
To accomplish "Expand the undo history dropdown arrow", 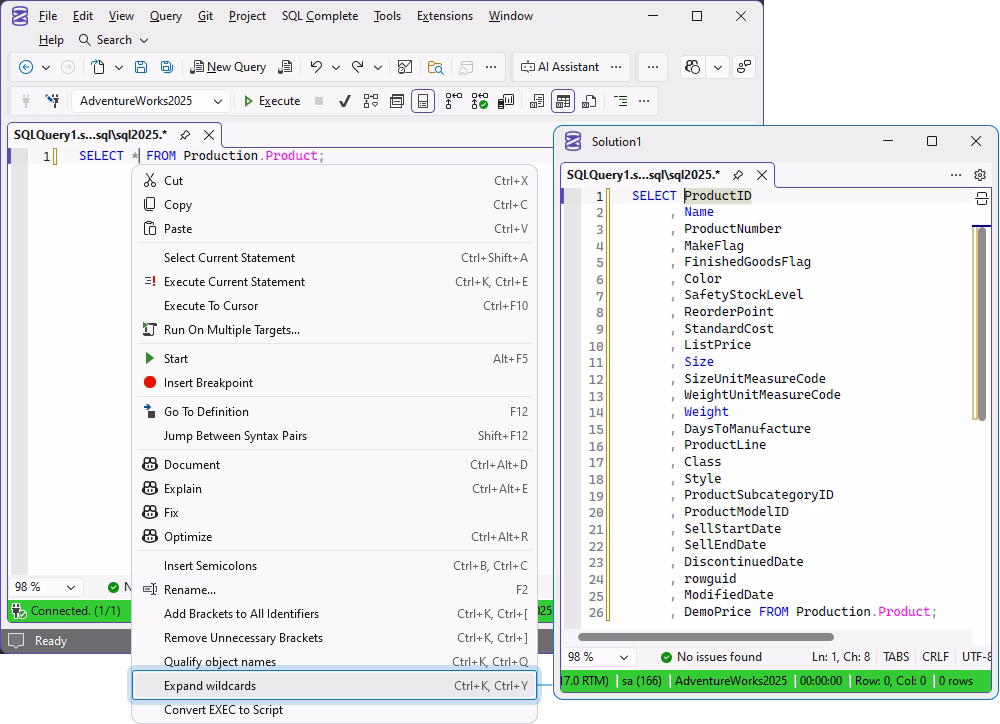I will pos(336,67).
